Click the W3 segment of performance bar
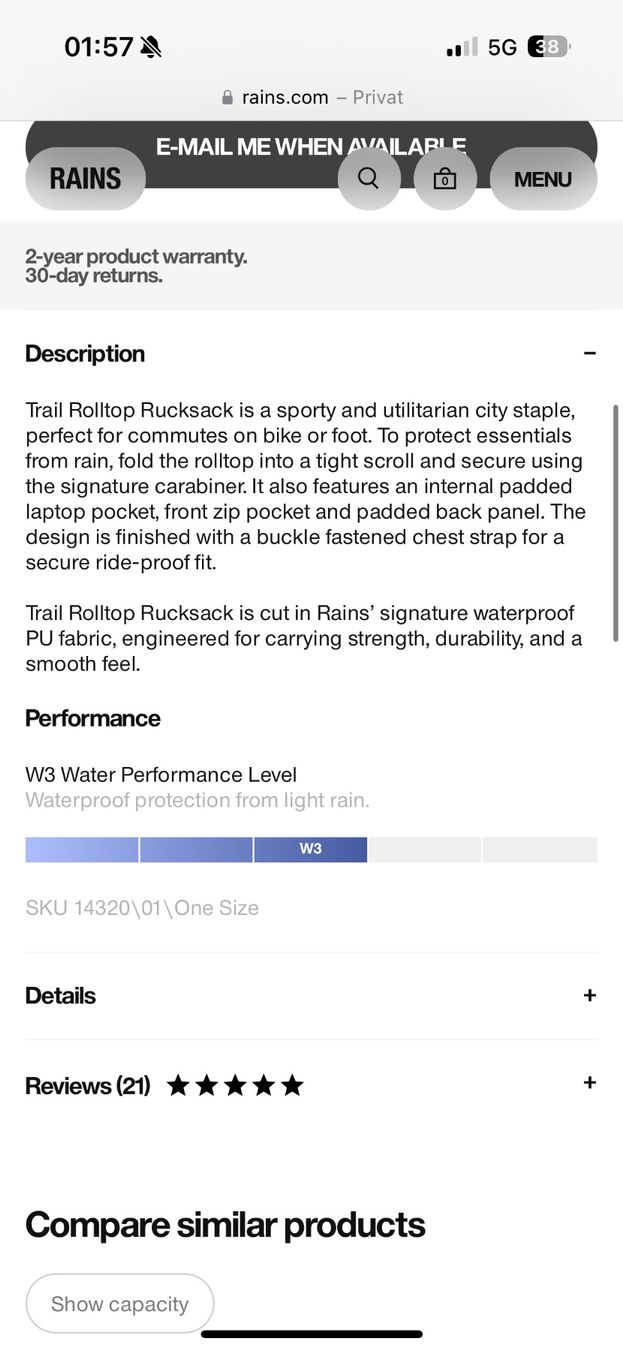This screenshot has height=1350, width=623. pos(310,849)
